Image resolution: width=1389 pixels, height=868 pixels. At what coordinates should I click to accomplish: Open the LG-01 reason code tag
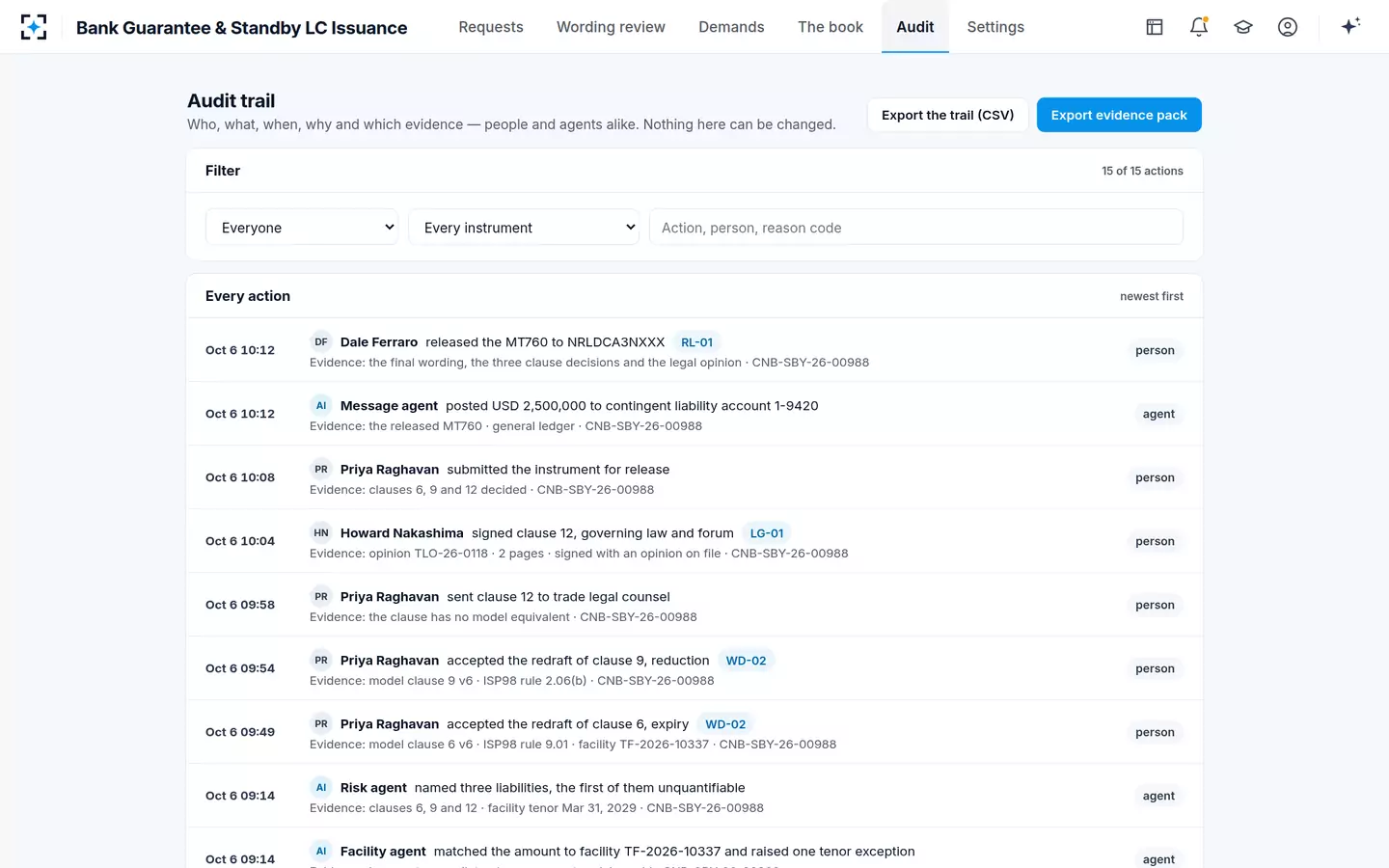[767, 533]
